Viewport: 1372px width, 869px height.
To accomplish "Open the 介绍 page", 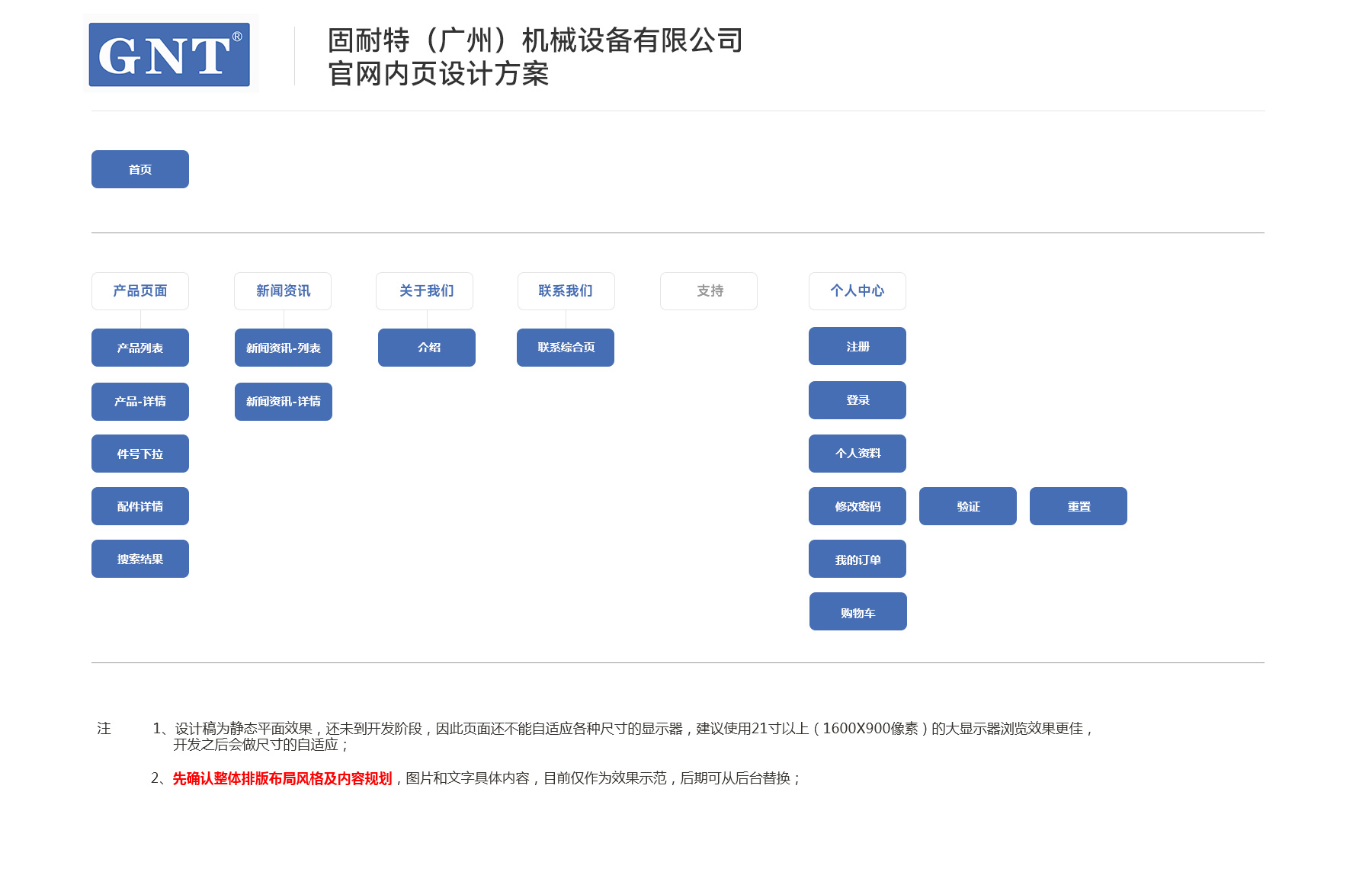I will (x=427, y=348).
